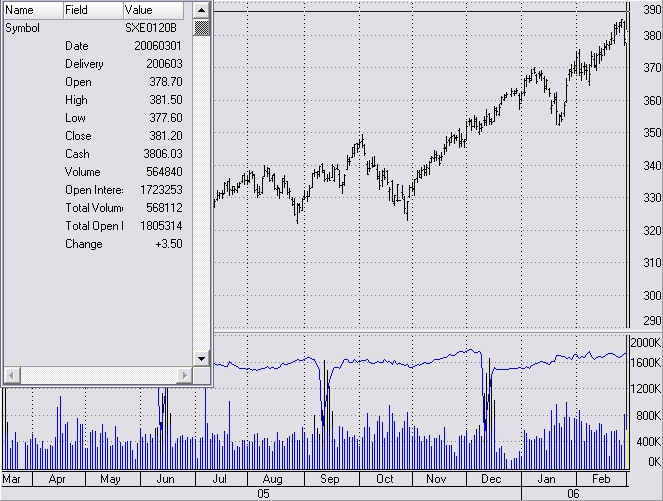
Task: Click the vertical scrollbar thumb in data panel
Action: 201,27
